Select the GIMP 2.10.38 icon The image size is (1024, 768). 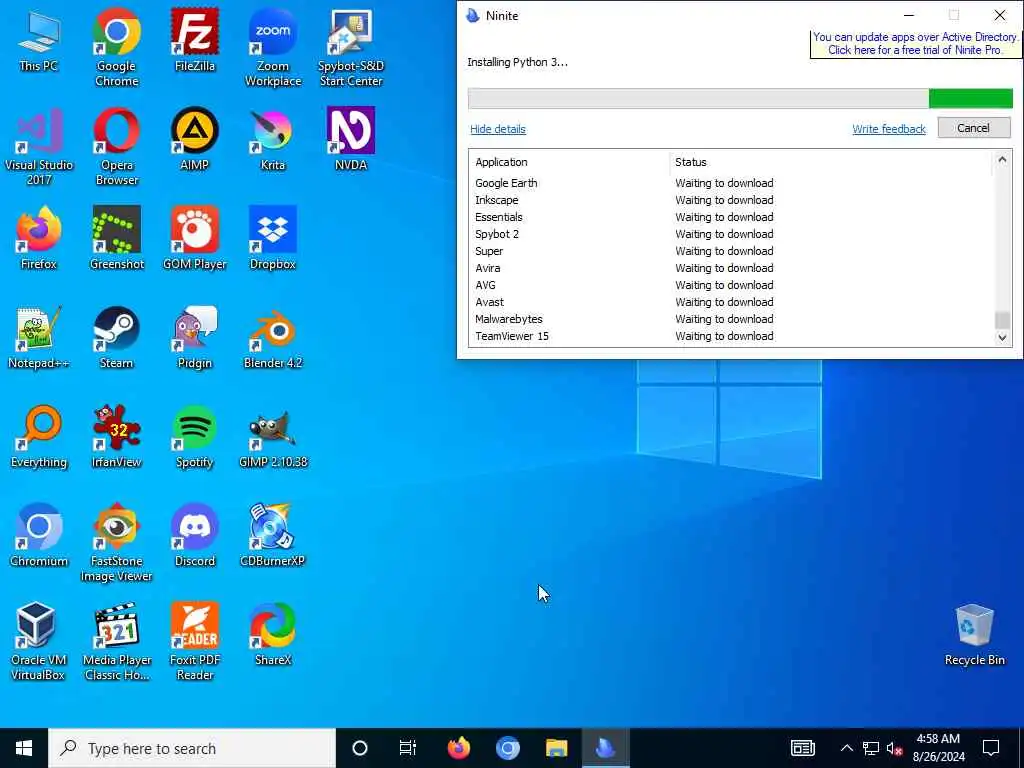[x=273, y=437]
